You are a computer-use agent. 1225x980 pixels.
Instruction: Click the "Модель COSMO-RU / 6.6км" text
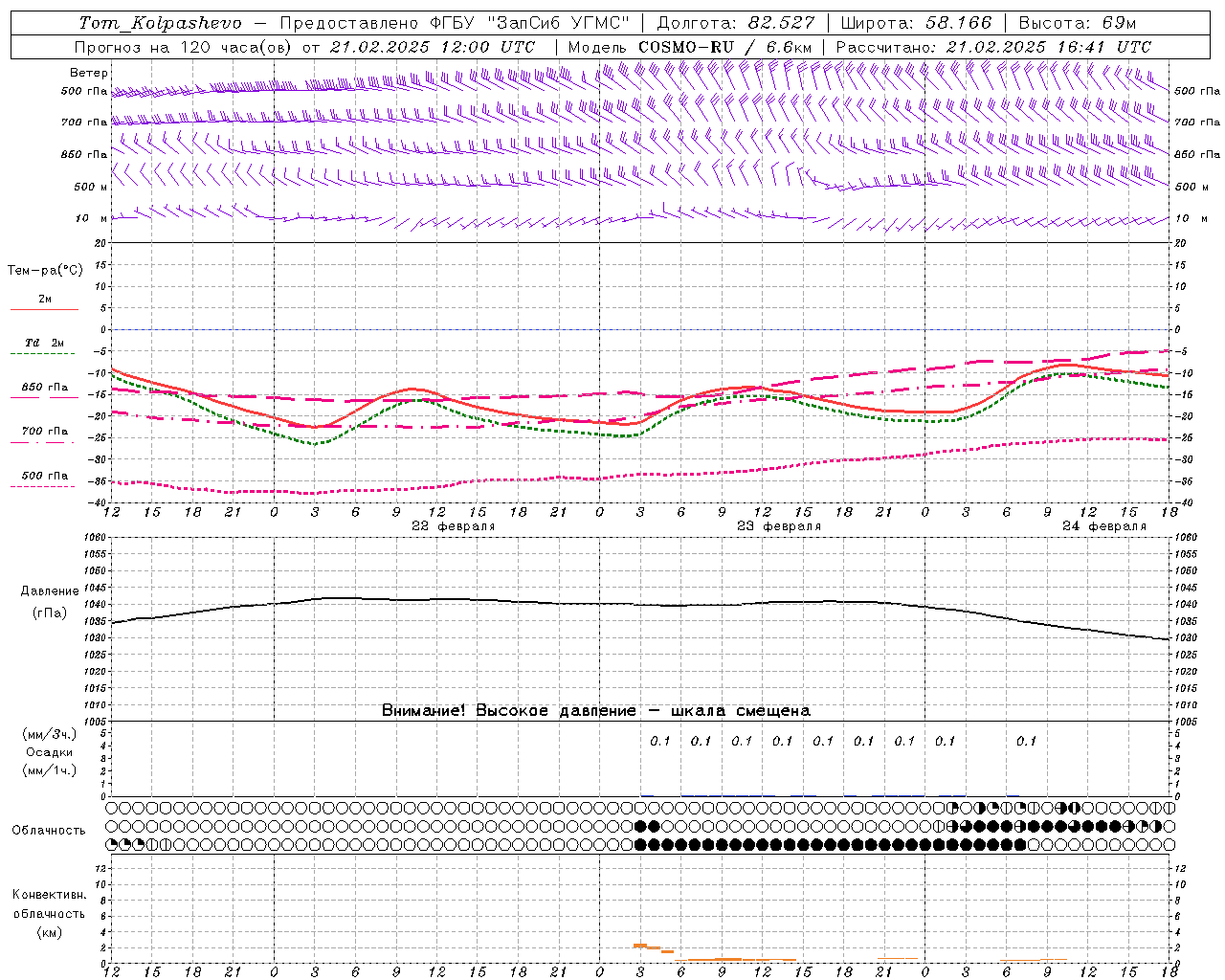(690, 47)
